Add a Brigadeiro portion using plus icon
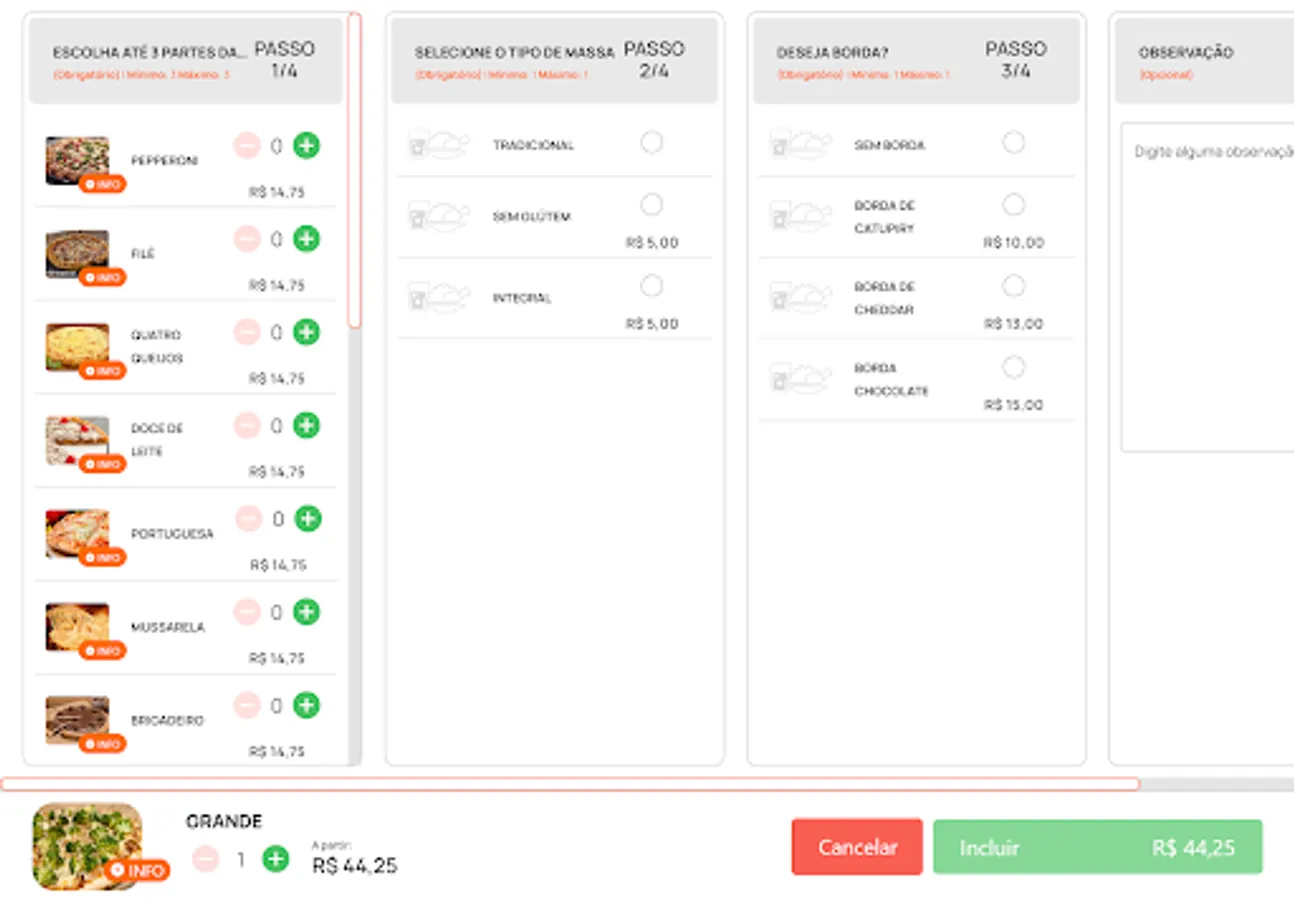1294x900 pixels. click(306, 706)
